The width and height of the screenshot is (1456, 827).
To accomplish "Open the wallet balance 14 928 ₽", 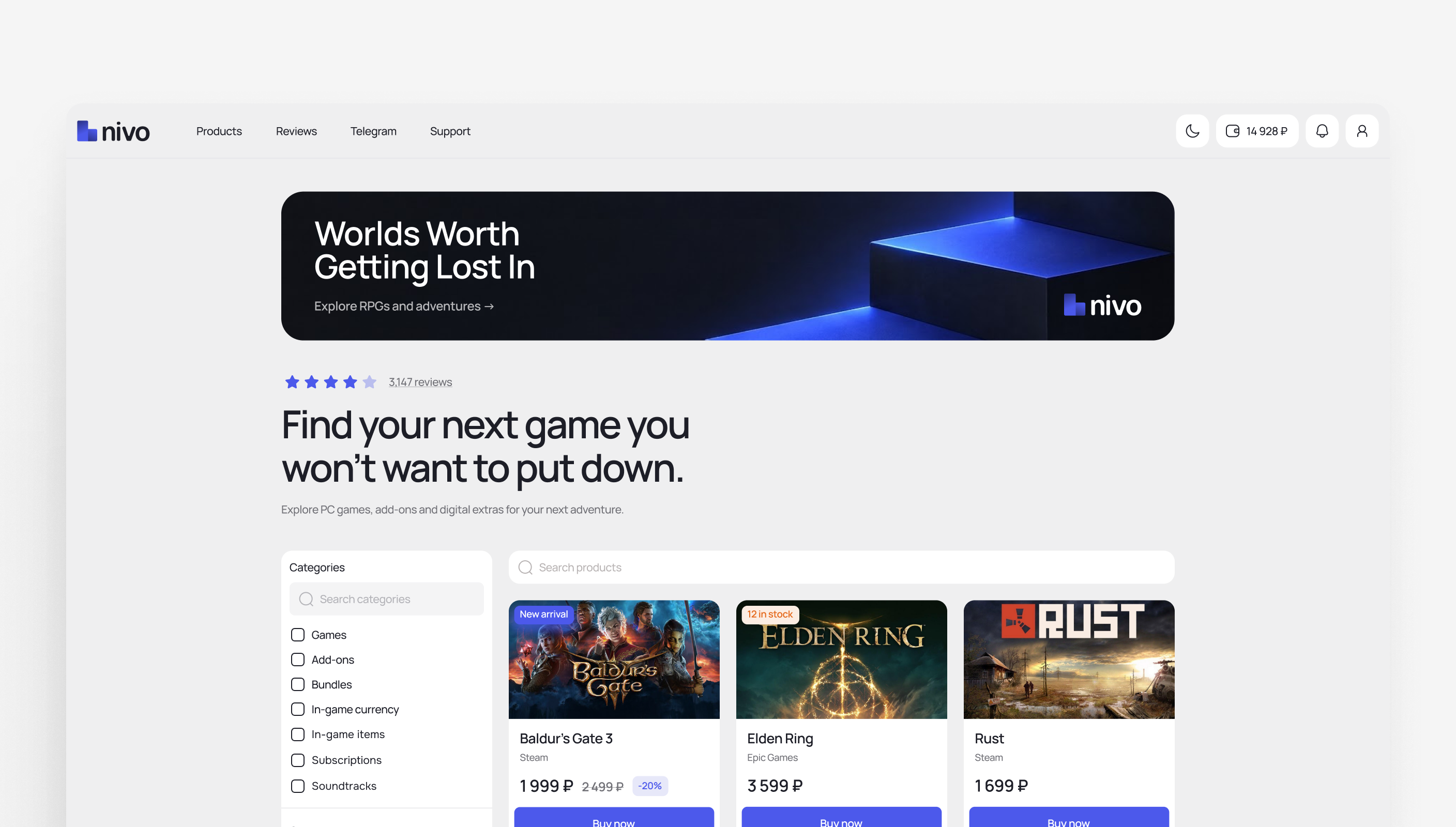I will click(1256, 131).
